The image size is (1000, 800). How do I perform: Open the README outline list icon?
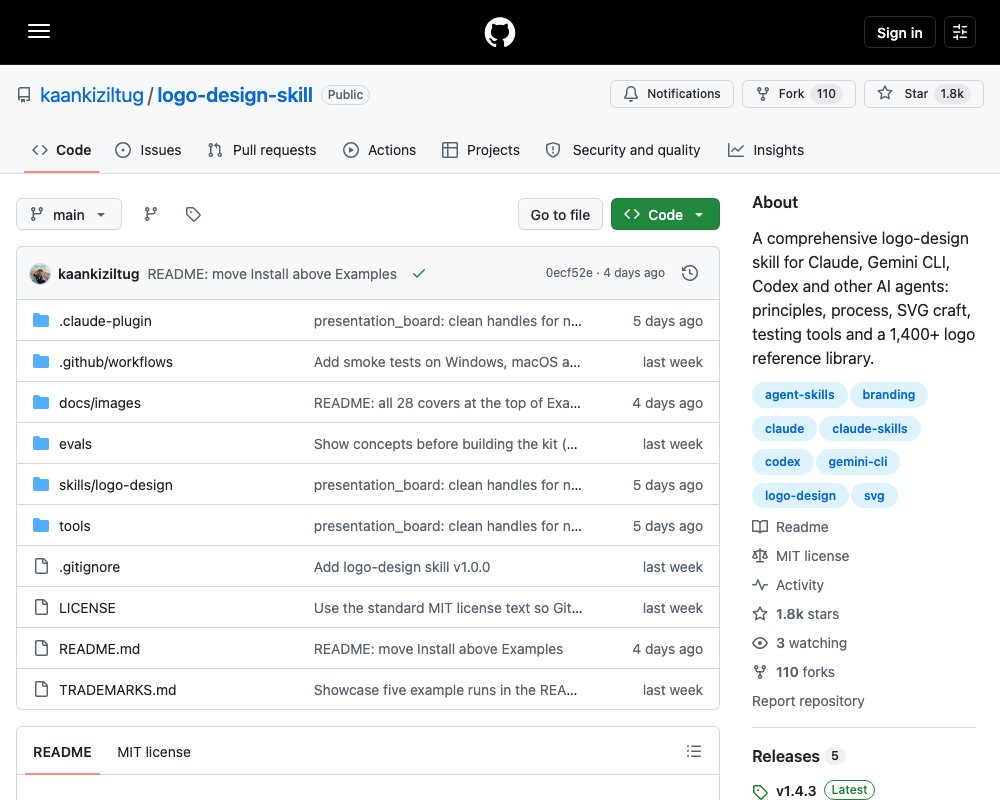[694, 752]
